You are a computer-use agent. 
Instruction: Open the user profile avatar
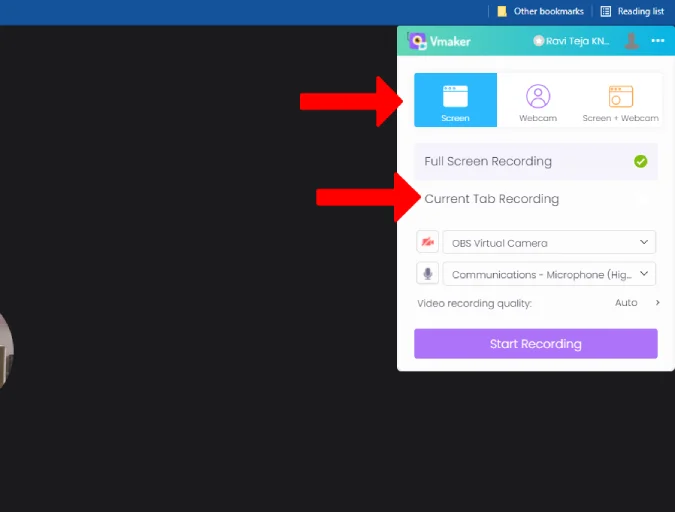click(632, 41)
